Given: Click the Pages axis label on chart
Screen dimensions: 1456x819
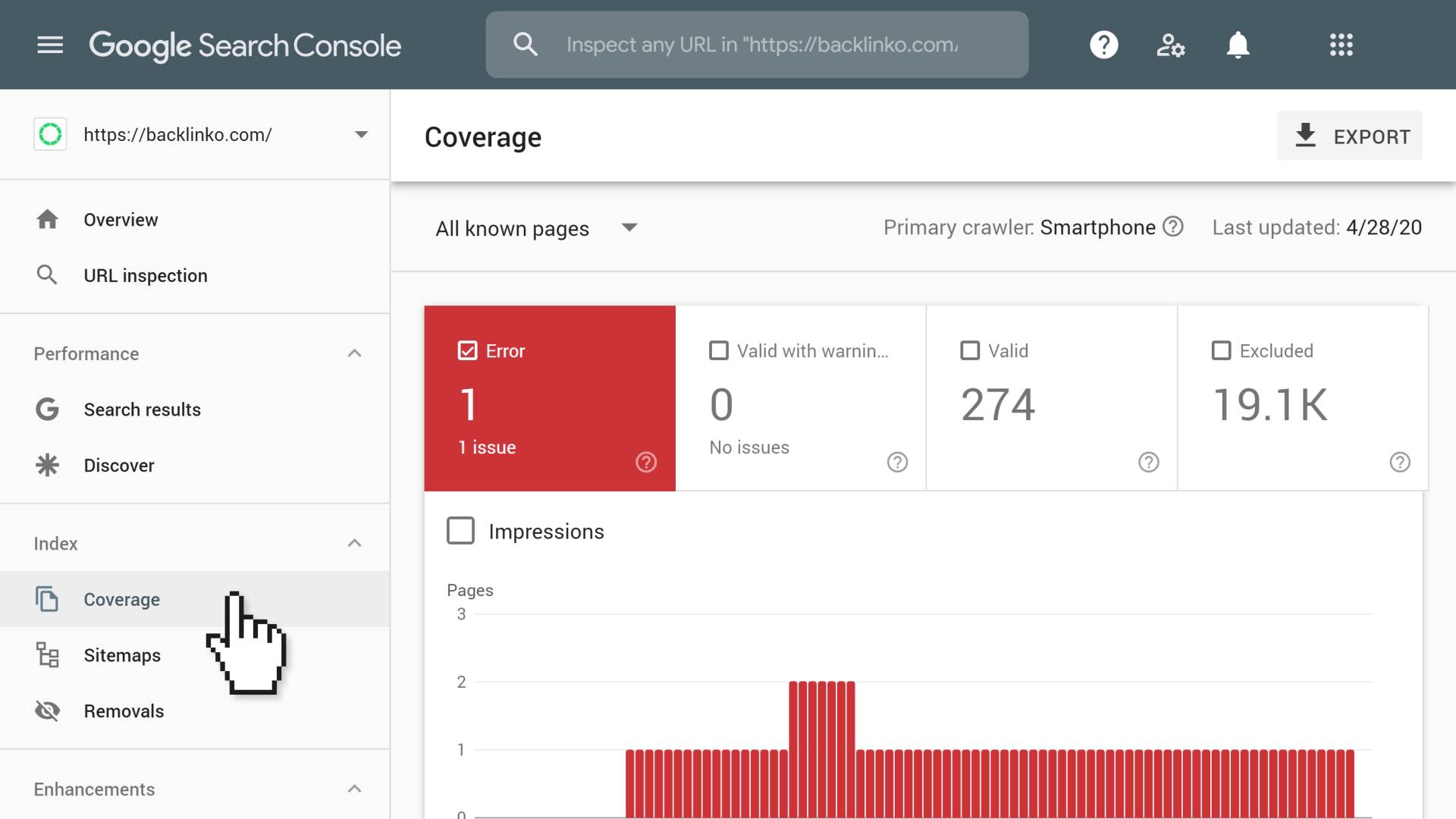Looking at the screenshot, I should [x=469, y=590].
